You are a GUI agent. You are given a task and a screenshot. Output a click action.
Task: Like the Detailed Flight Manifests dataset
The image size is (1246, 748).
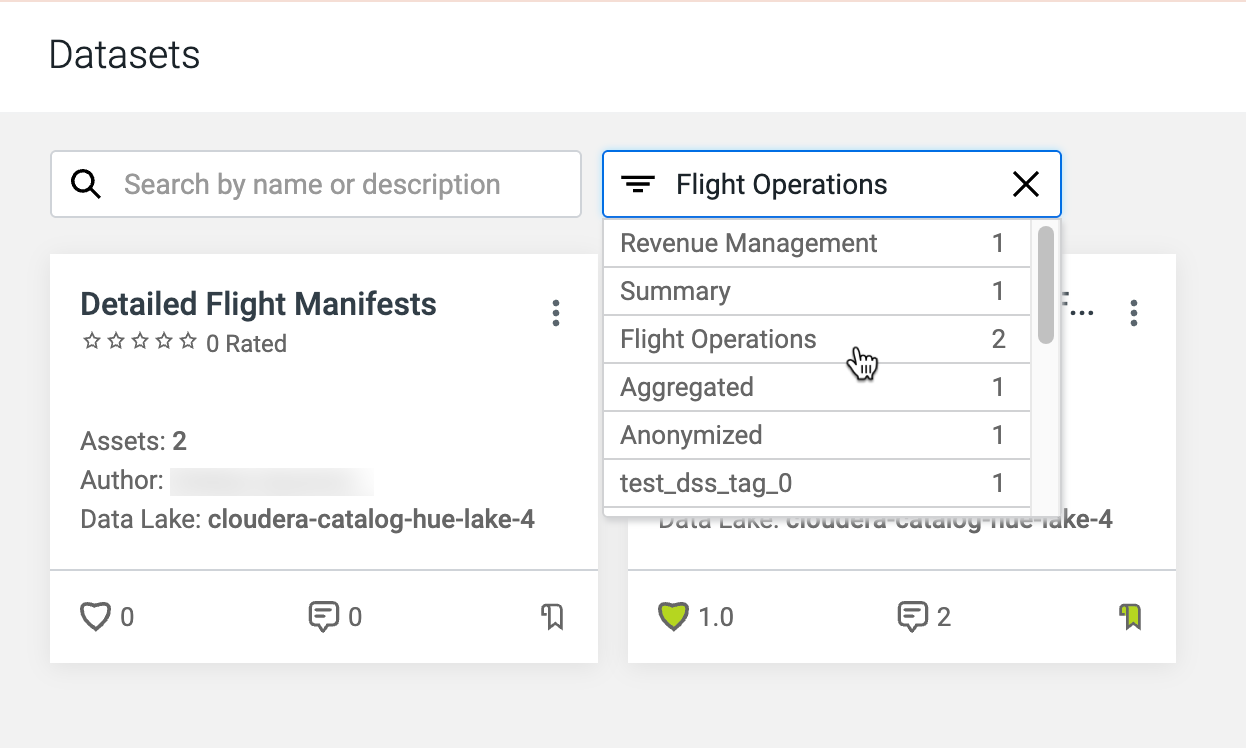pos(95,617)
